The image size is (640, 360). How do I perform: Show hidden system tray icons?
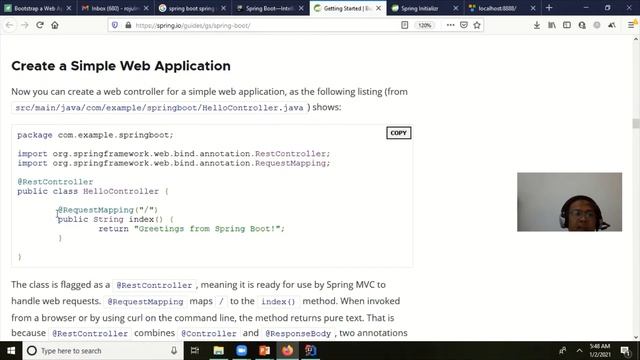(579, 351)
